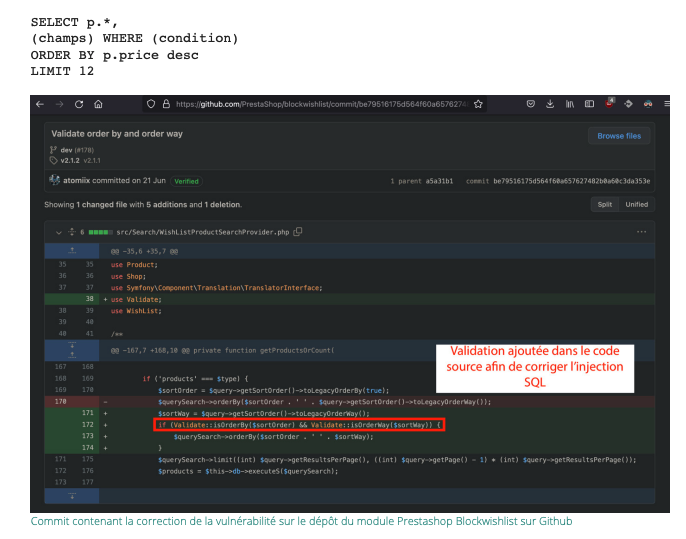This screenshot has height=539, width=686.
Task: Select added line number 174
Action: pyautogui.click(x=88, y=448)
